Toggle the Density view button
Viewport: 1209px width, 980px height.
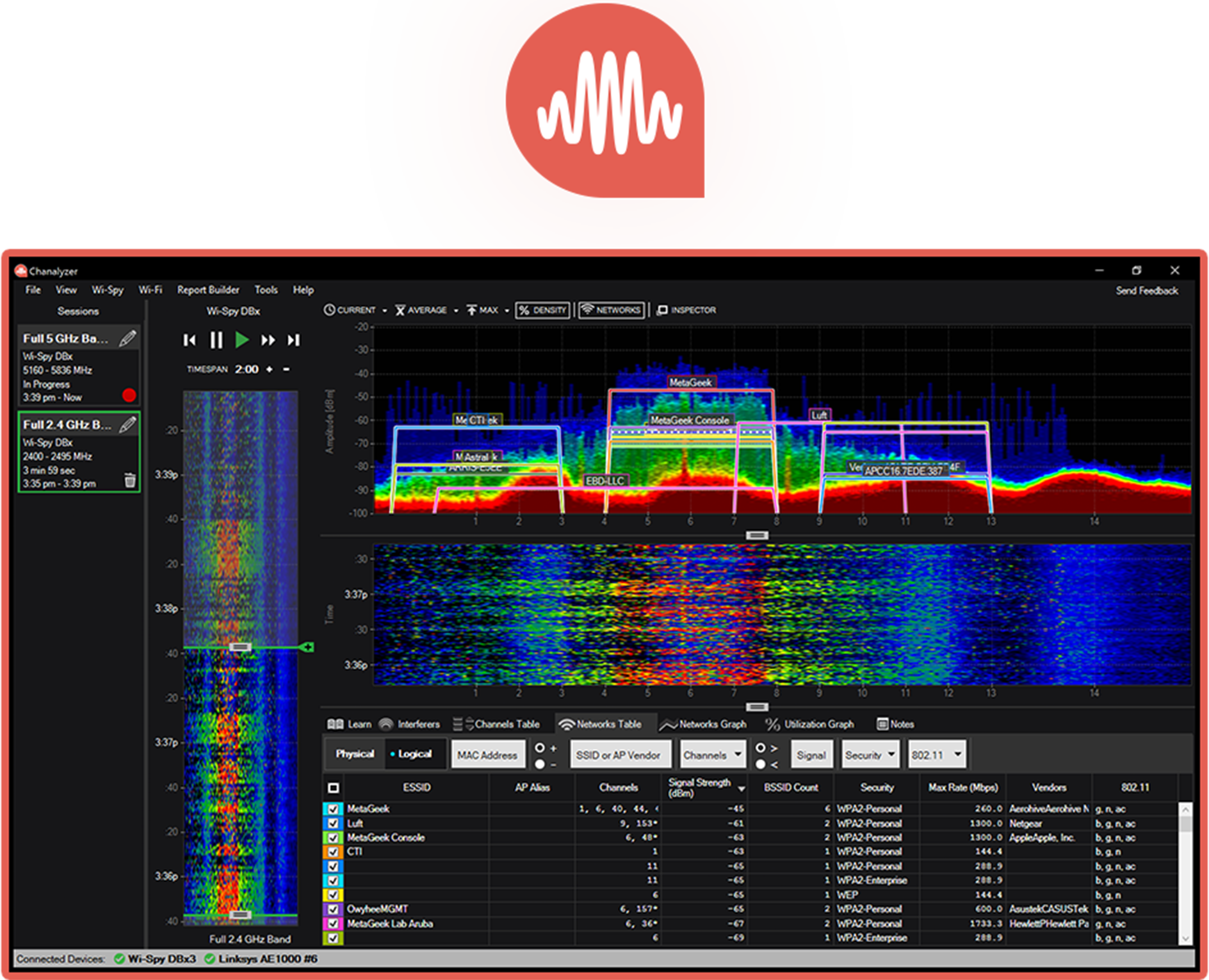click(x=543, y=310)
